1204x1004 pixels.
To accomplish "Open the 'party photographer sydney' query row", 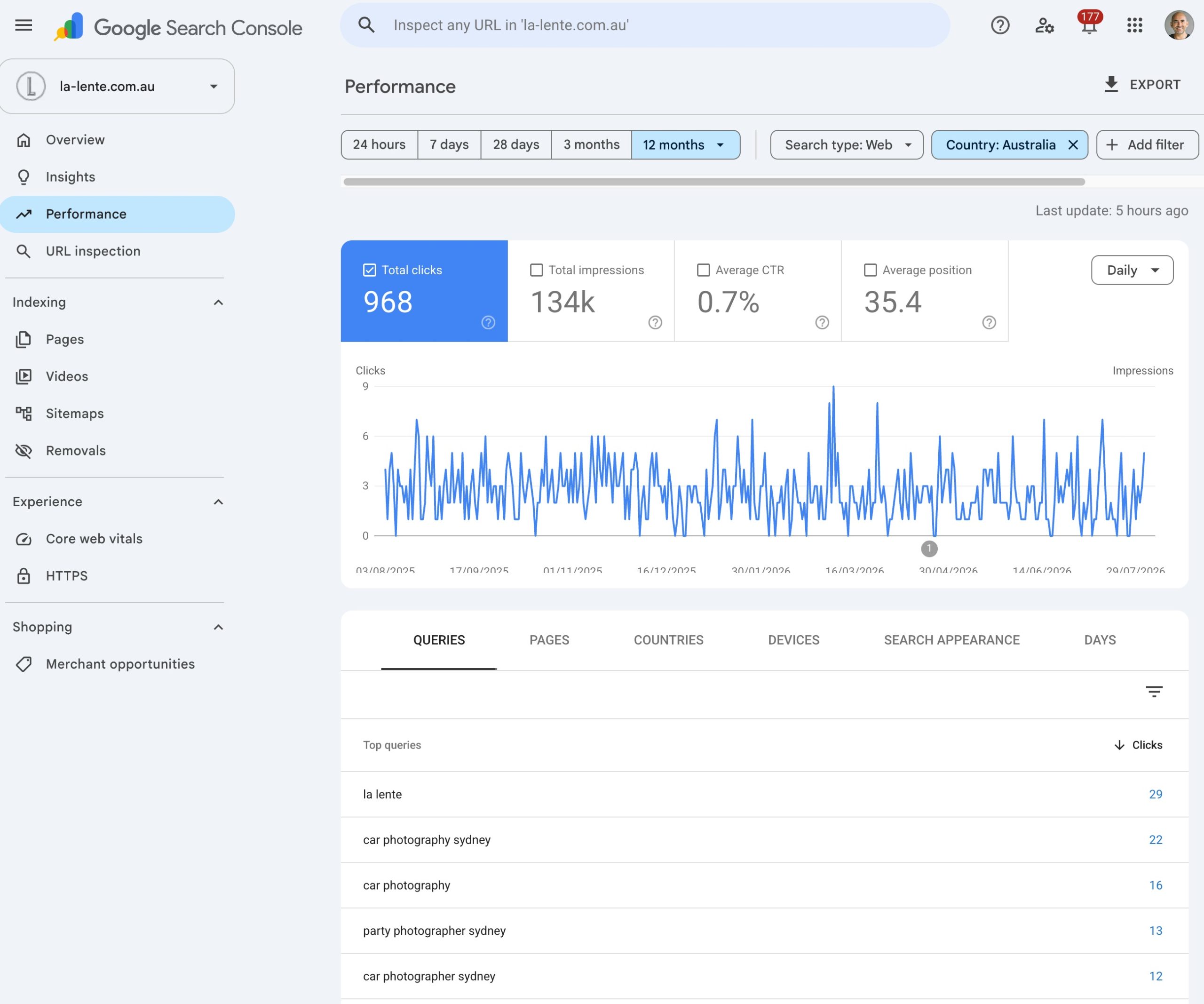I will coord(764,931).
